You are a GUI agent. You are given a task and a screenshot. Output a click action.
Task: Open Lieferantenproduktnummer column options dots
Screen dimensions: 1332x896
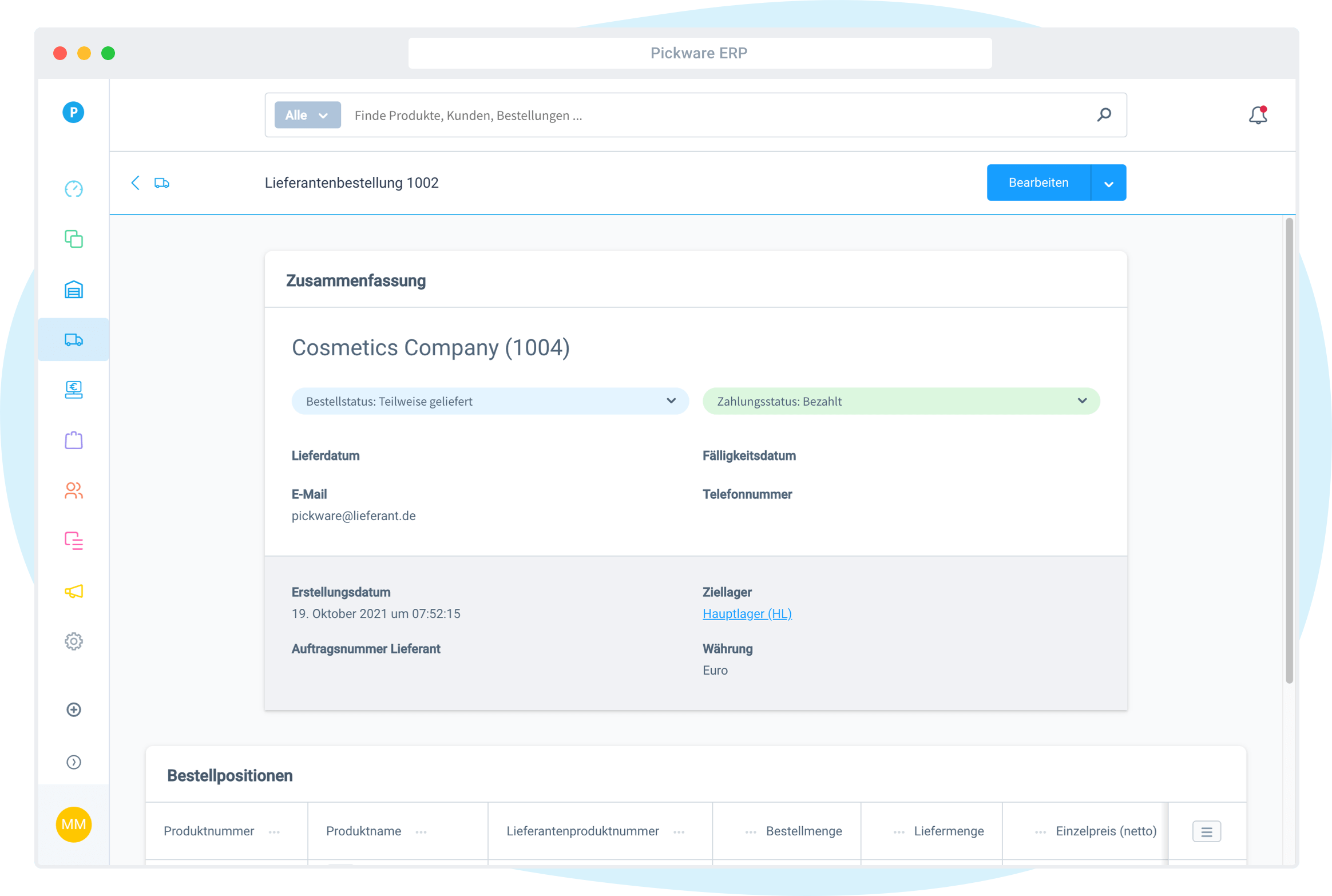coord(679,832)
